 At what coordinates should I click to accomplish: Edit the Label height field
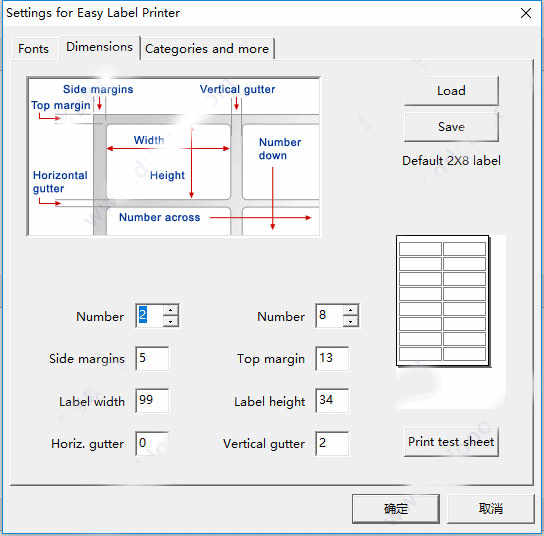[332, 401]
